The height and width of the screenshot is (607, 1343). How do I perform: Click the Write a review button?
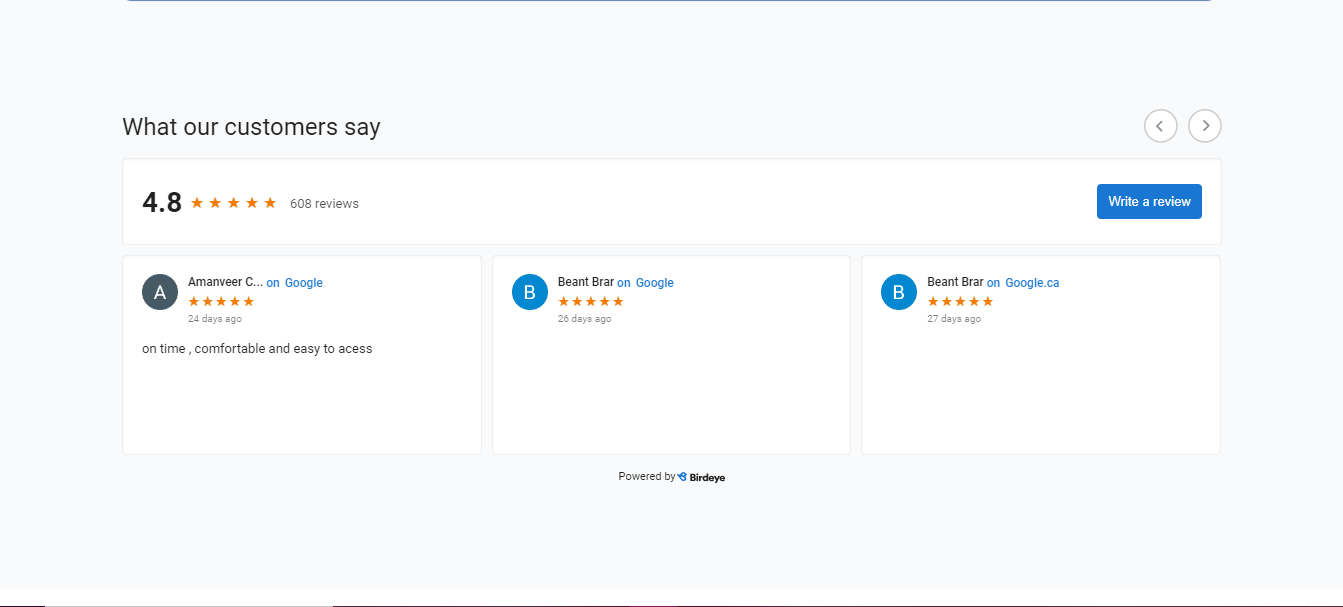coord(1149,201)
